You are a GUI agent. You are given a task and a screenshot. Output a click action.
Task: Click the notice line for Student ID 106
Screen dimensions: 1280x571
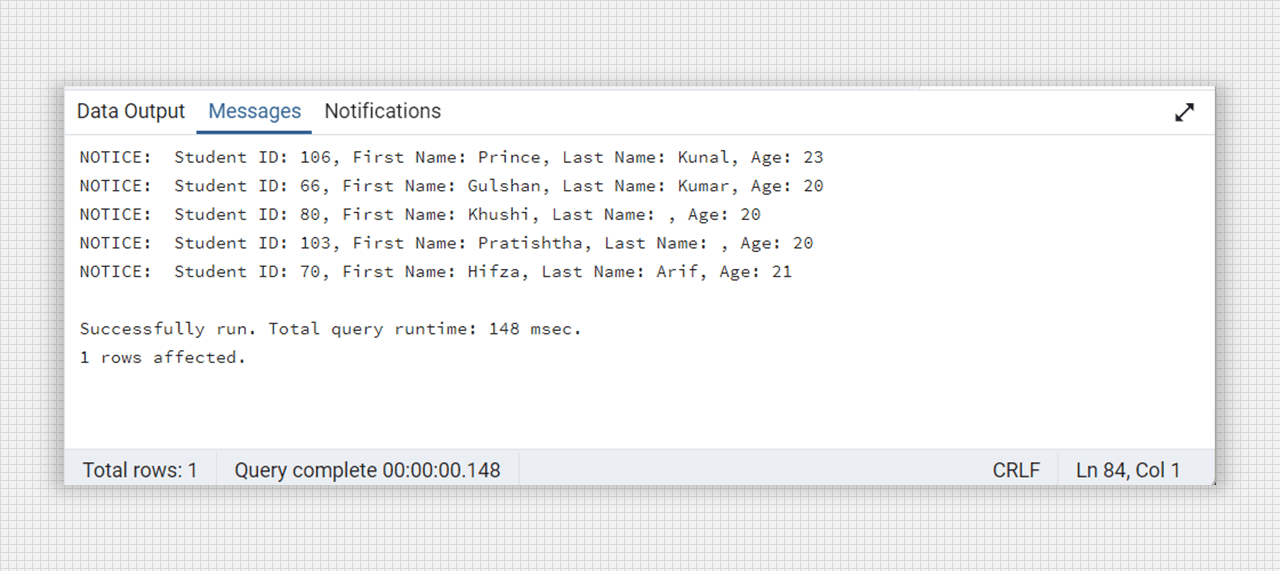pos(451,157)
